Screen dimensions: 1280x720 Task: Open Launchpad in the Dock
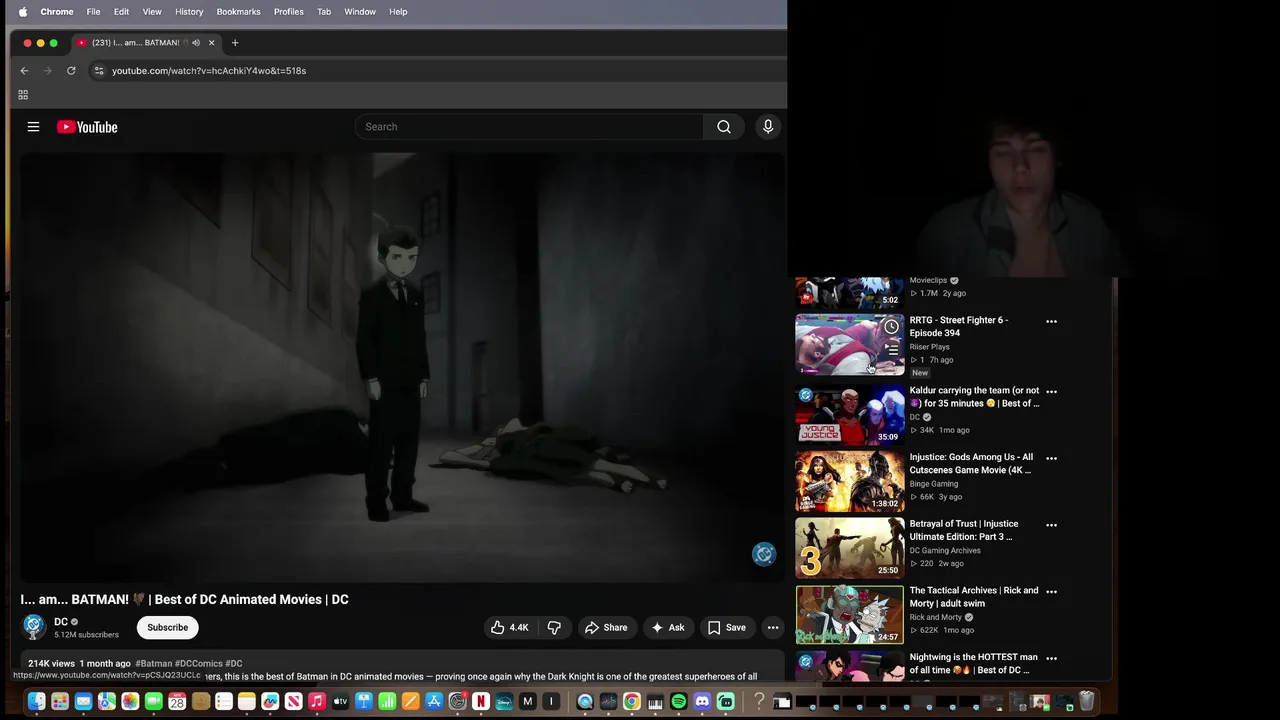click(x=60, y=702)
